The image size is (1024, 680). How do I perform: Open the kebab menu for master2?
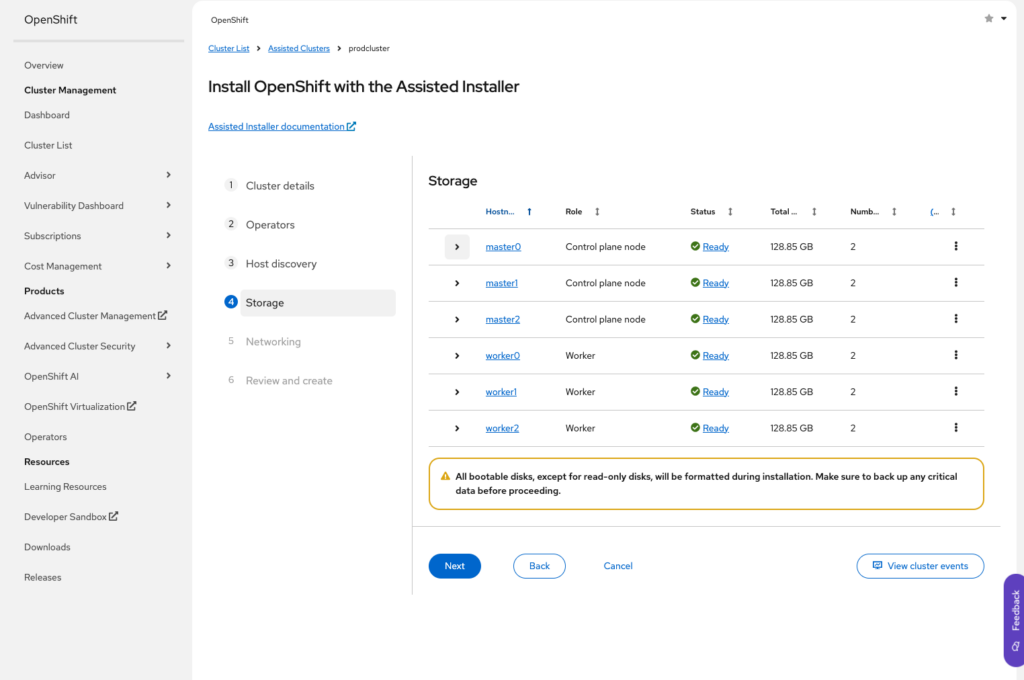[956, 319]
